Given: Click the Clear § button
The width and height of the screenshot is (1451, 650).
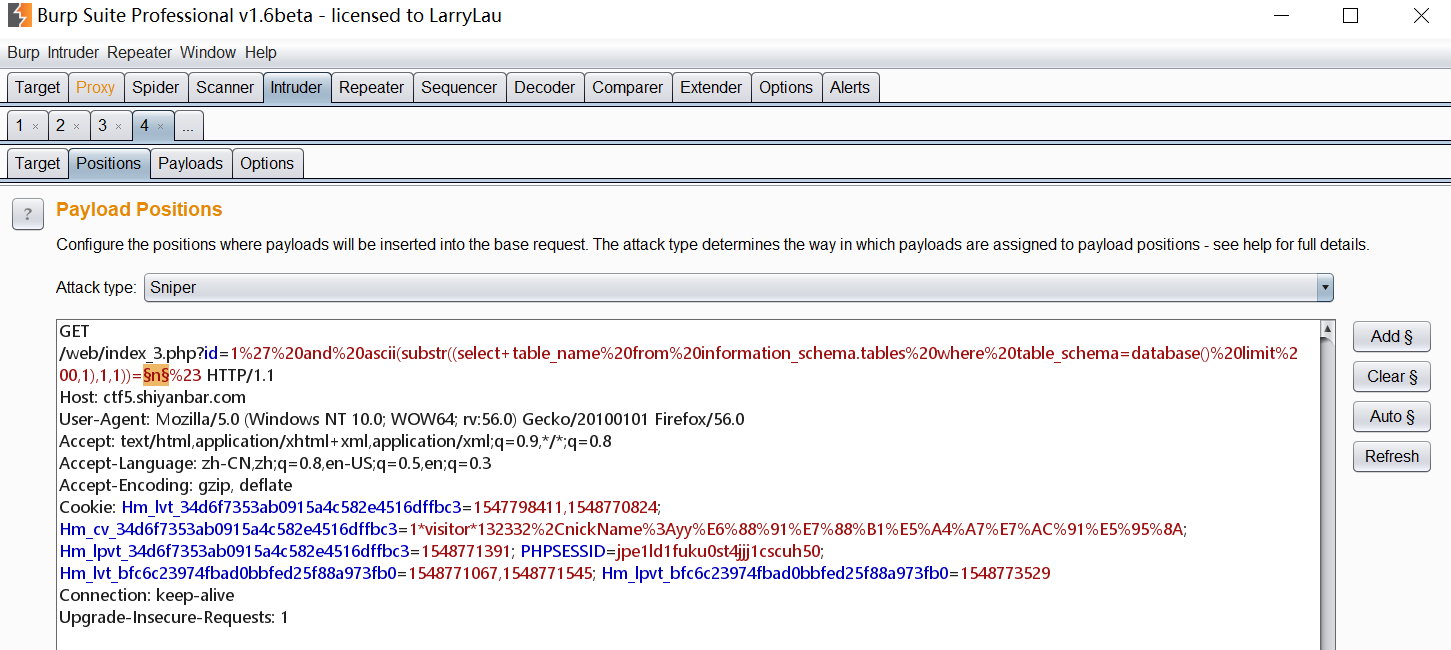Looking at the screenshot, I should 1392,377.
